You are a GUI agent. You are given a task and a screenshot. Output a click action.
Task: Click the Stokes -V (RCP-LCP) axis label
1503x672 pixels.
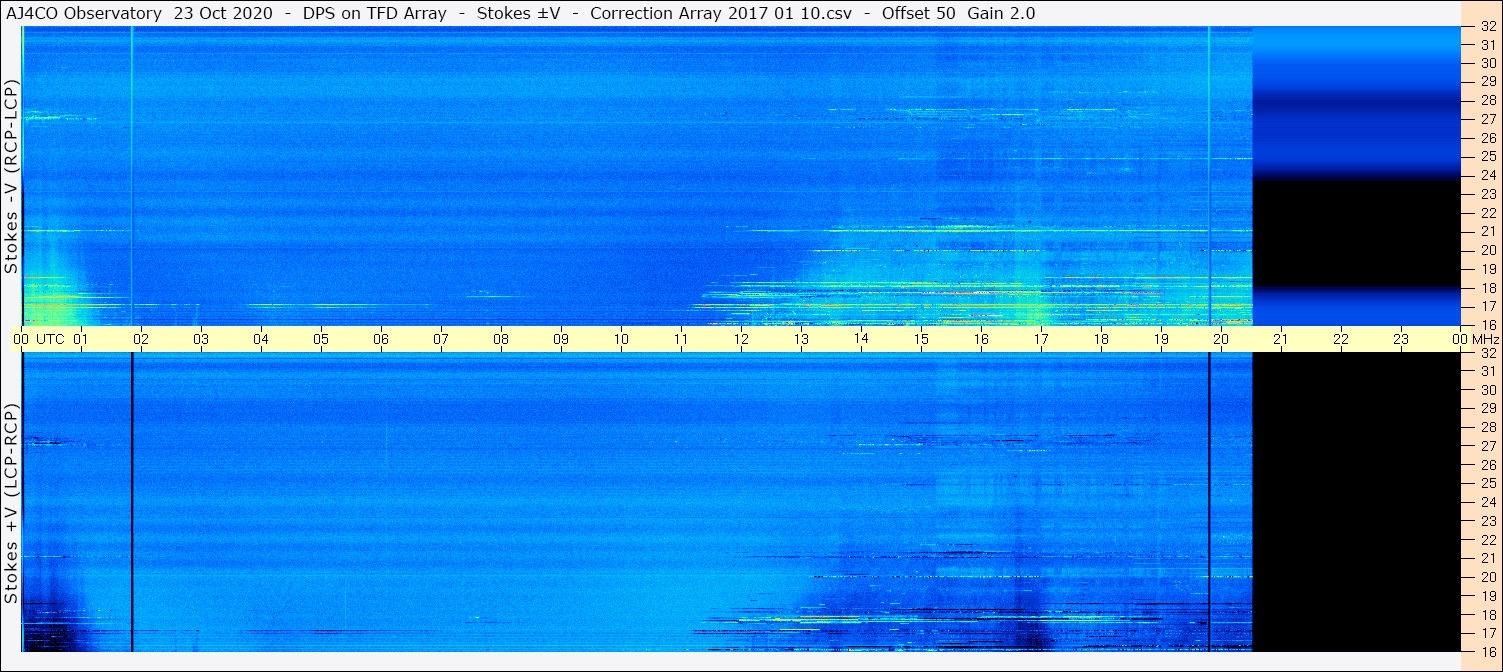pos(11,176)
